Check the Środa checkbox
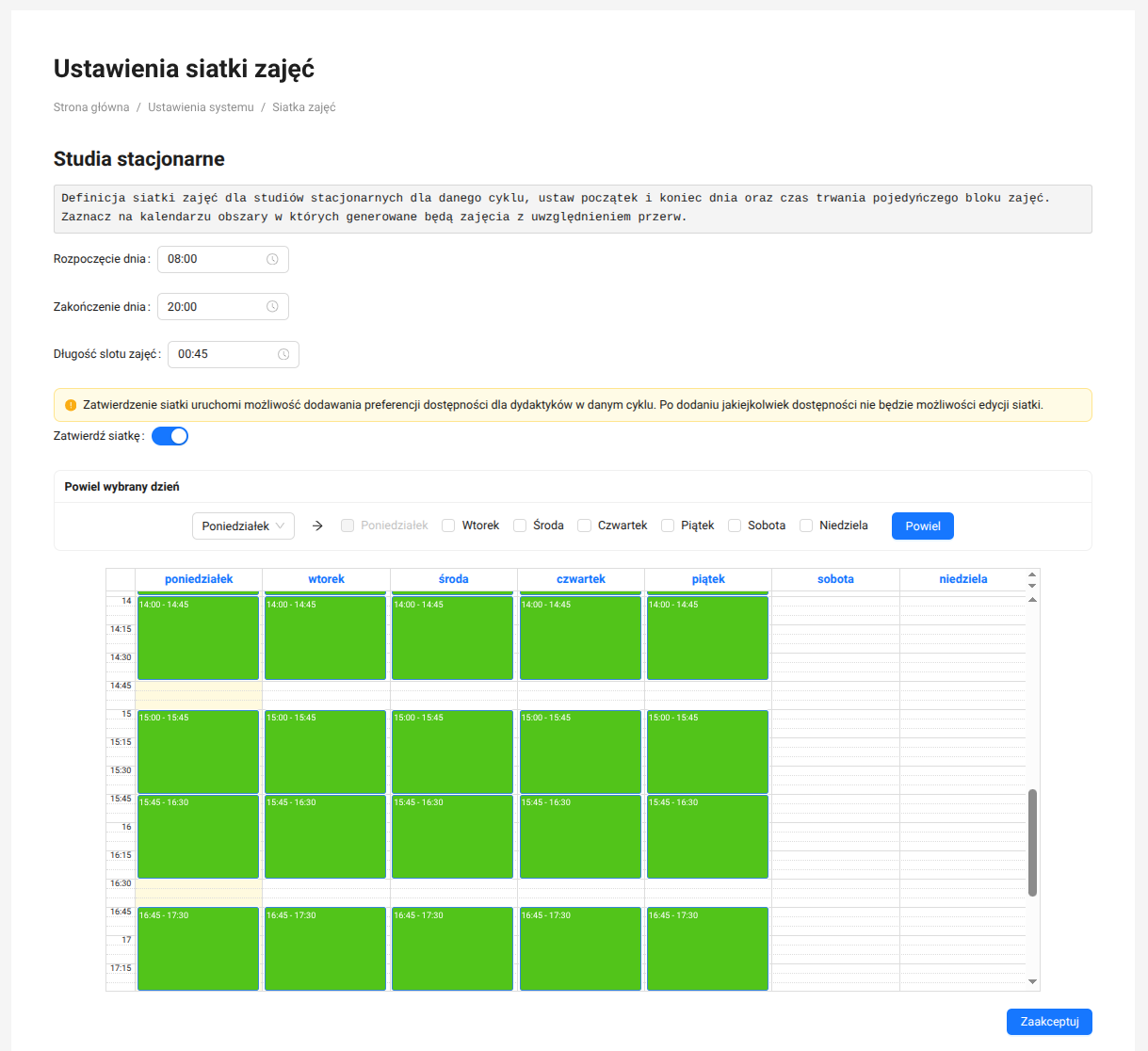This screenshot has height=1051, width=1148. pos(520,525)
